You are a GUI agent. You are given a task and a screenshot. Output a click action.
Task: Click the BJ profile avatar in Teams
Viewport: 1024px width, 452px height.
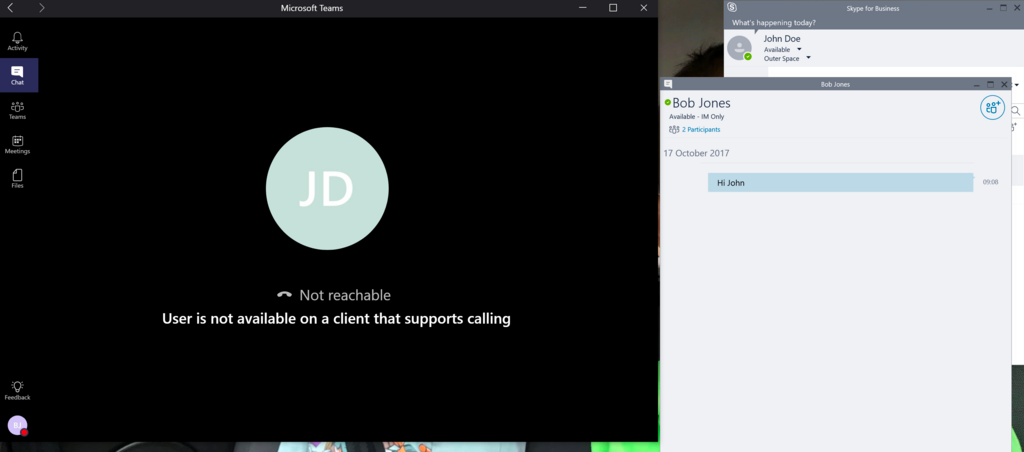(18, 425)
